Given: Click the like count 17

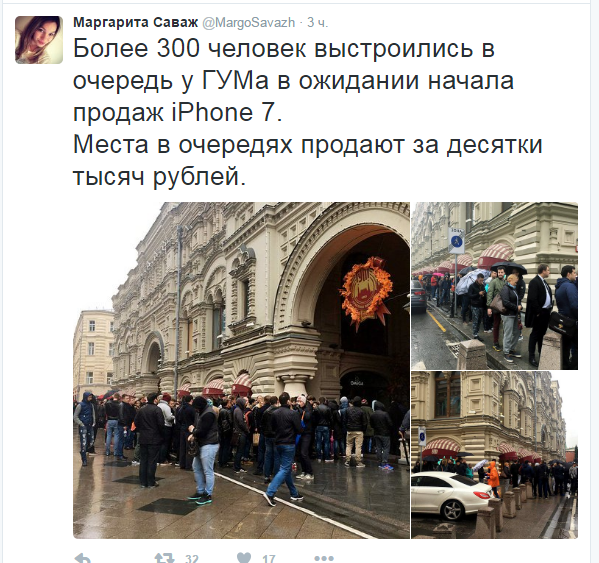Looking at the screenshot, I should pyautogui.click(x=269, y=559).
